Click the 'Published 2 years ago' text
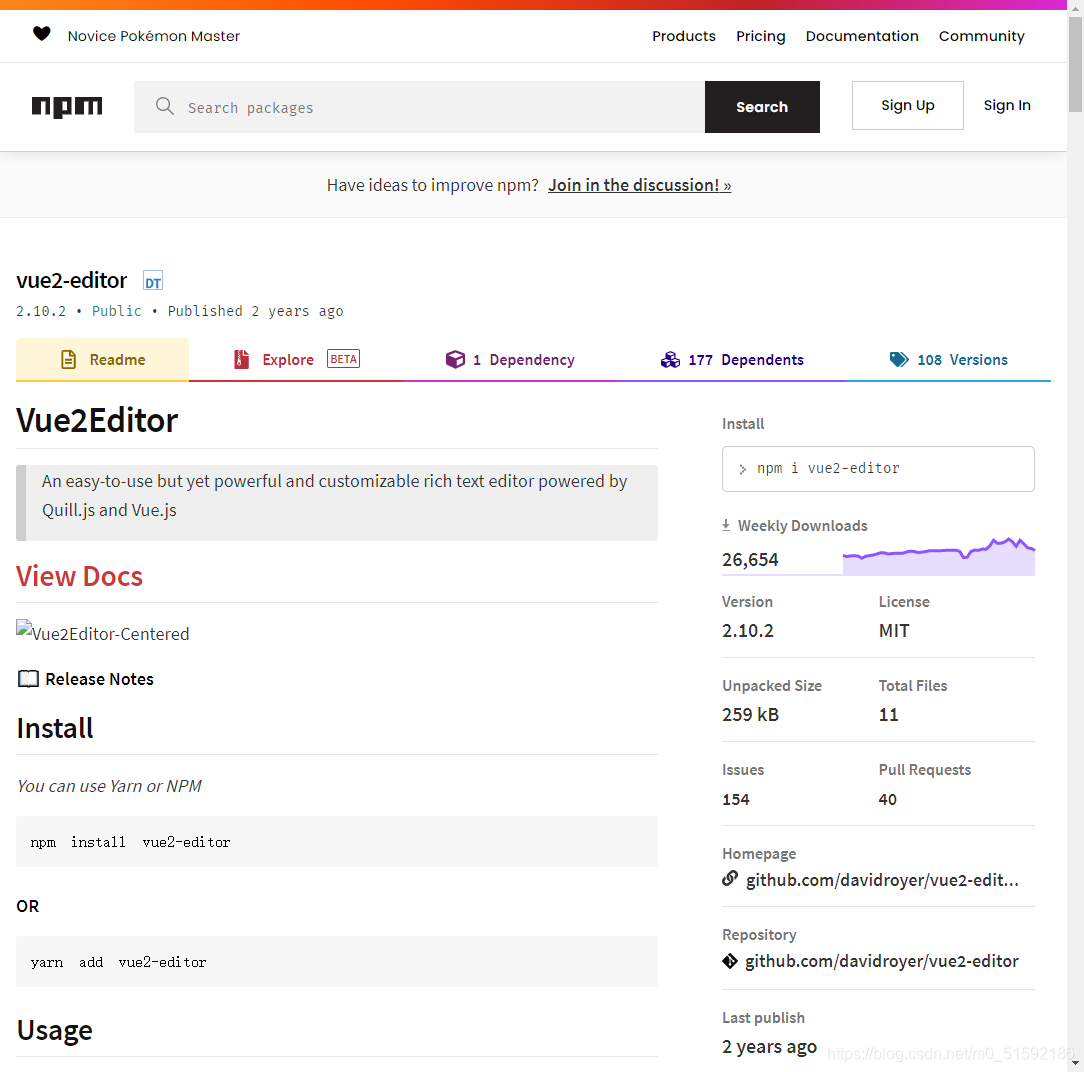This screenshot has width=1084, height=1072. coord(255,311)
